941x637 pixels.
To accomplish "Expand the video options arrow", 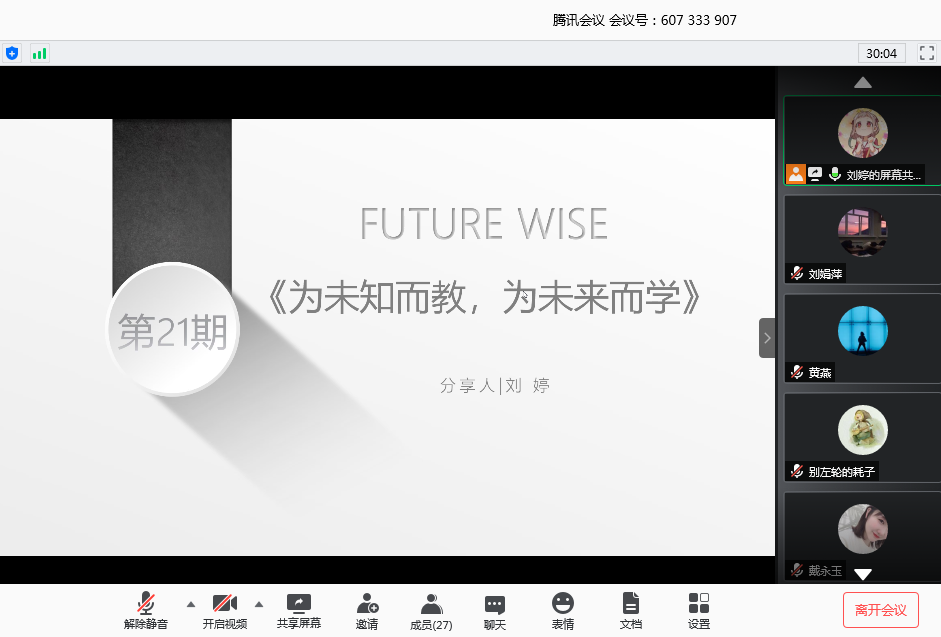I will click(258, 604).
